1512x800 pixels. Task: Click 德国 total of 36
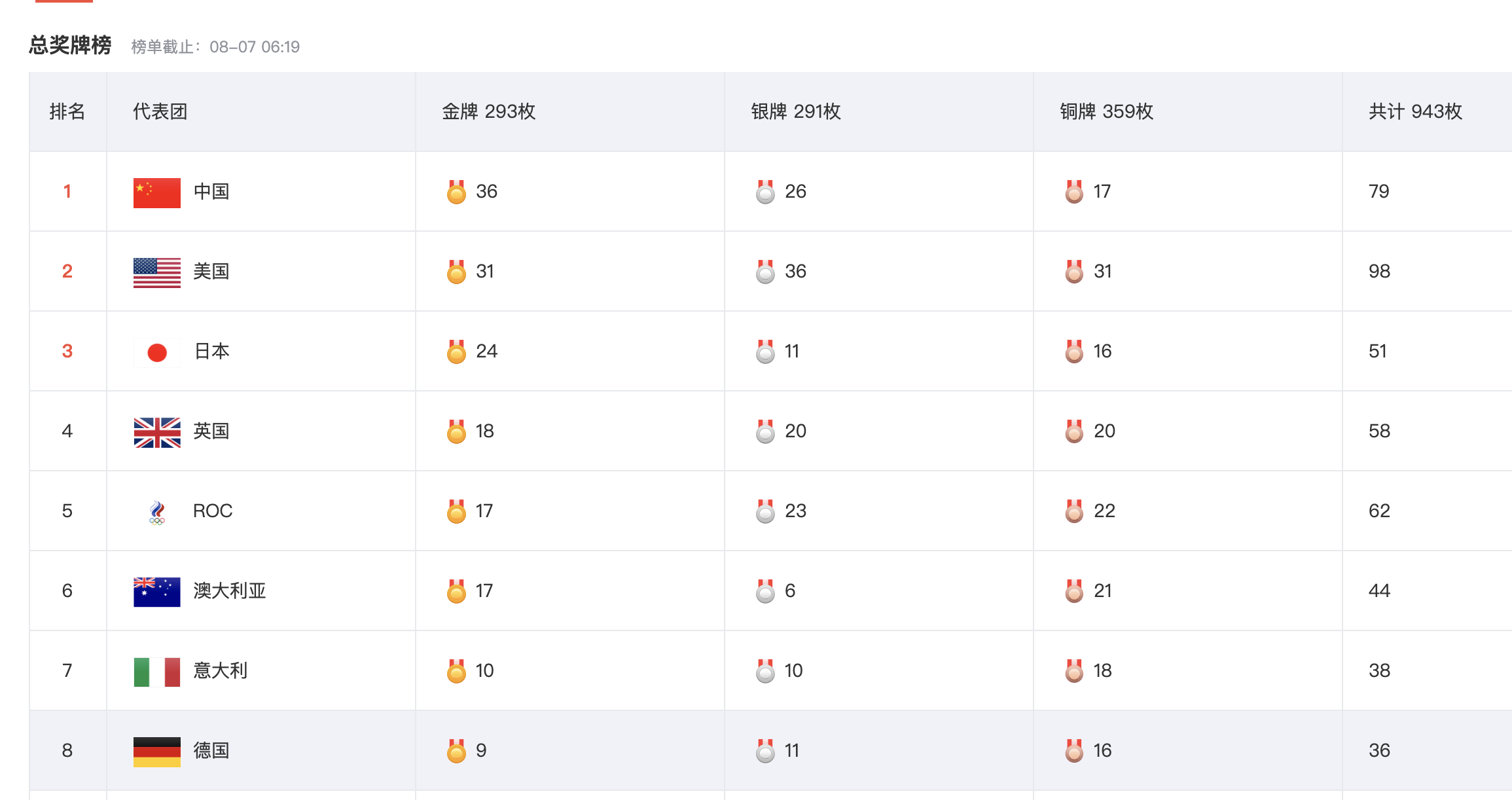click(1379, 751)
